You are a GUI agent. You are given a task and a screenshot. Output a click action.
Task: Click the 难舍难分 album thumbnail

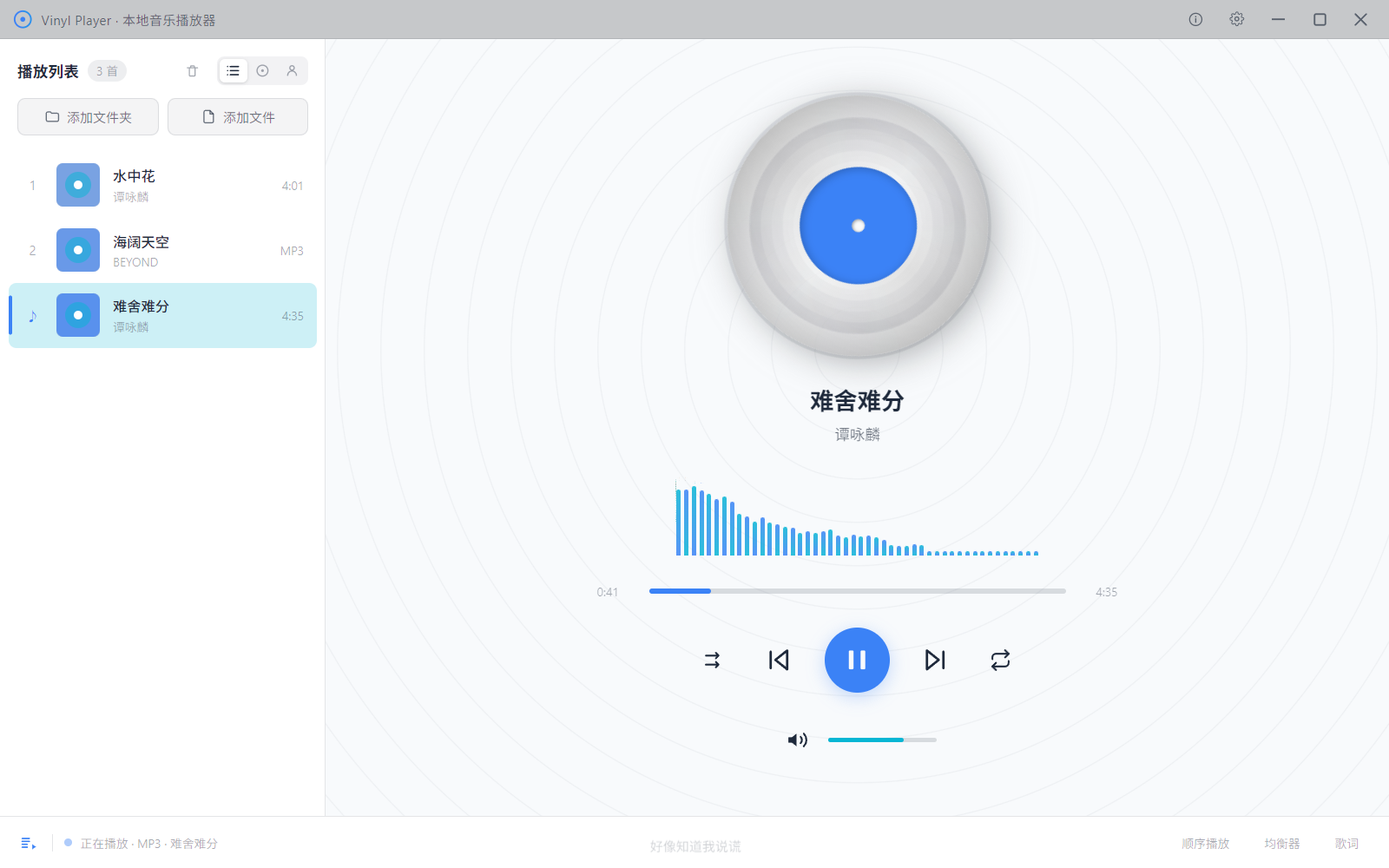78,315
